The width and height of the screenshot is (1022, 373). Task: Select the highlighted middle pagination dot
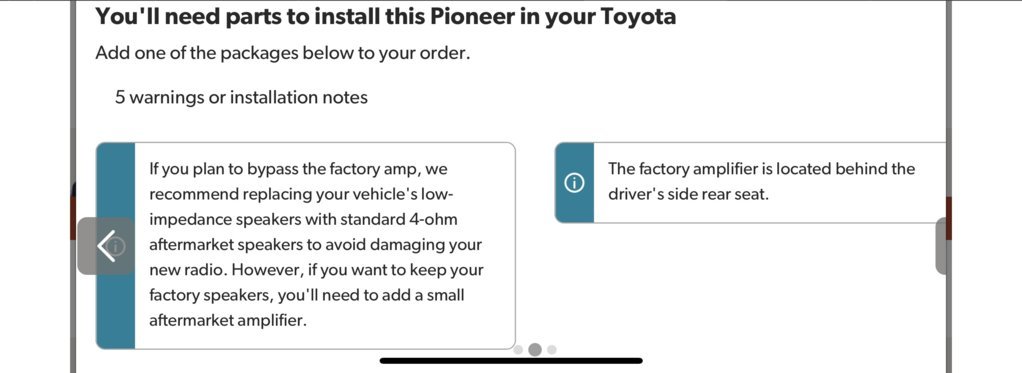[x=534, y=350]
